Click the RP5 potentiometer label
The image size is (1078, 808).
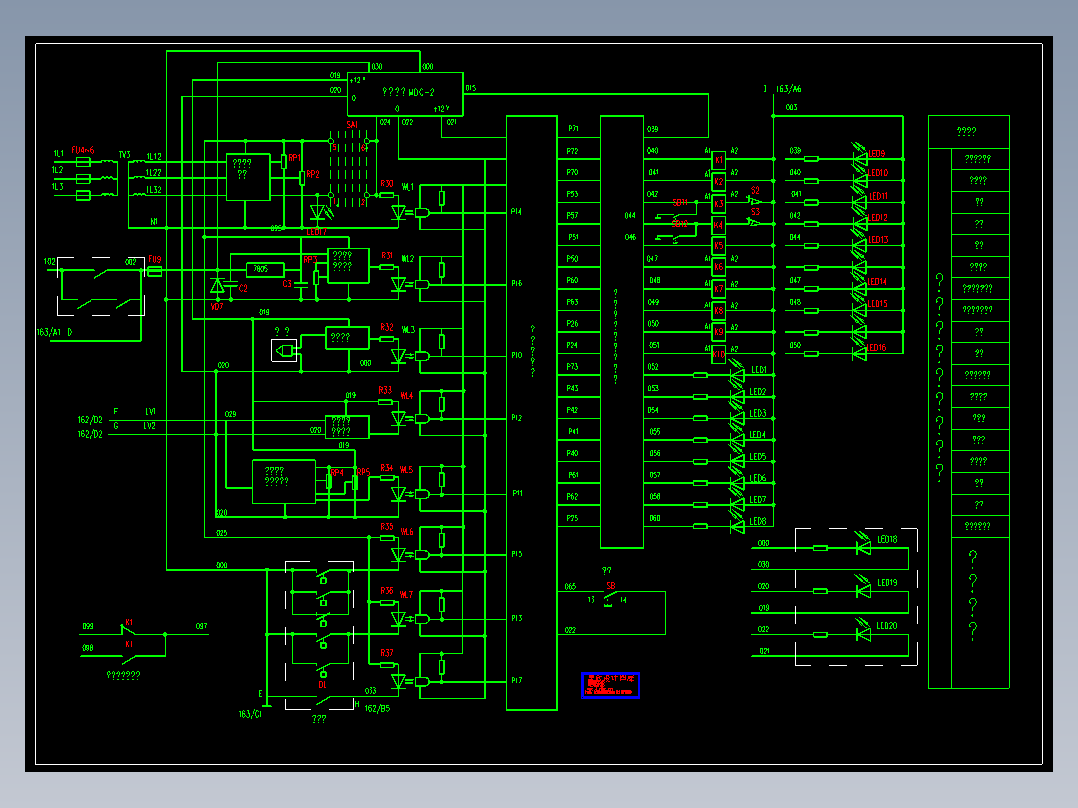click(x=363, y=472)
